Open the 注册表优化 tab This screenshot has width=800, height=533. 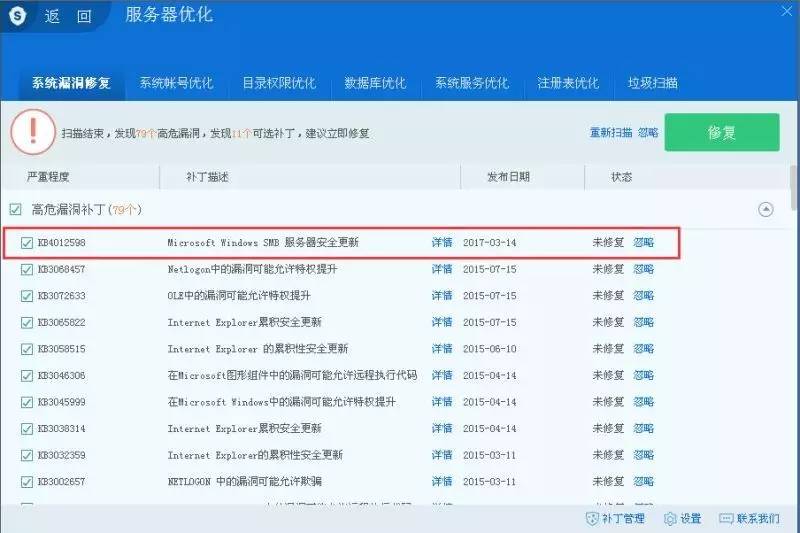click(x=568, y=83)
